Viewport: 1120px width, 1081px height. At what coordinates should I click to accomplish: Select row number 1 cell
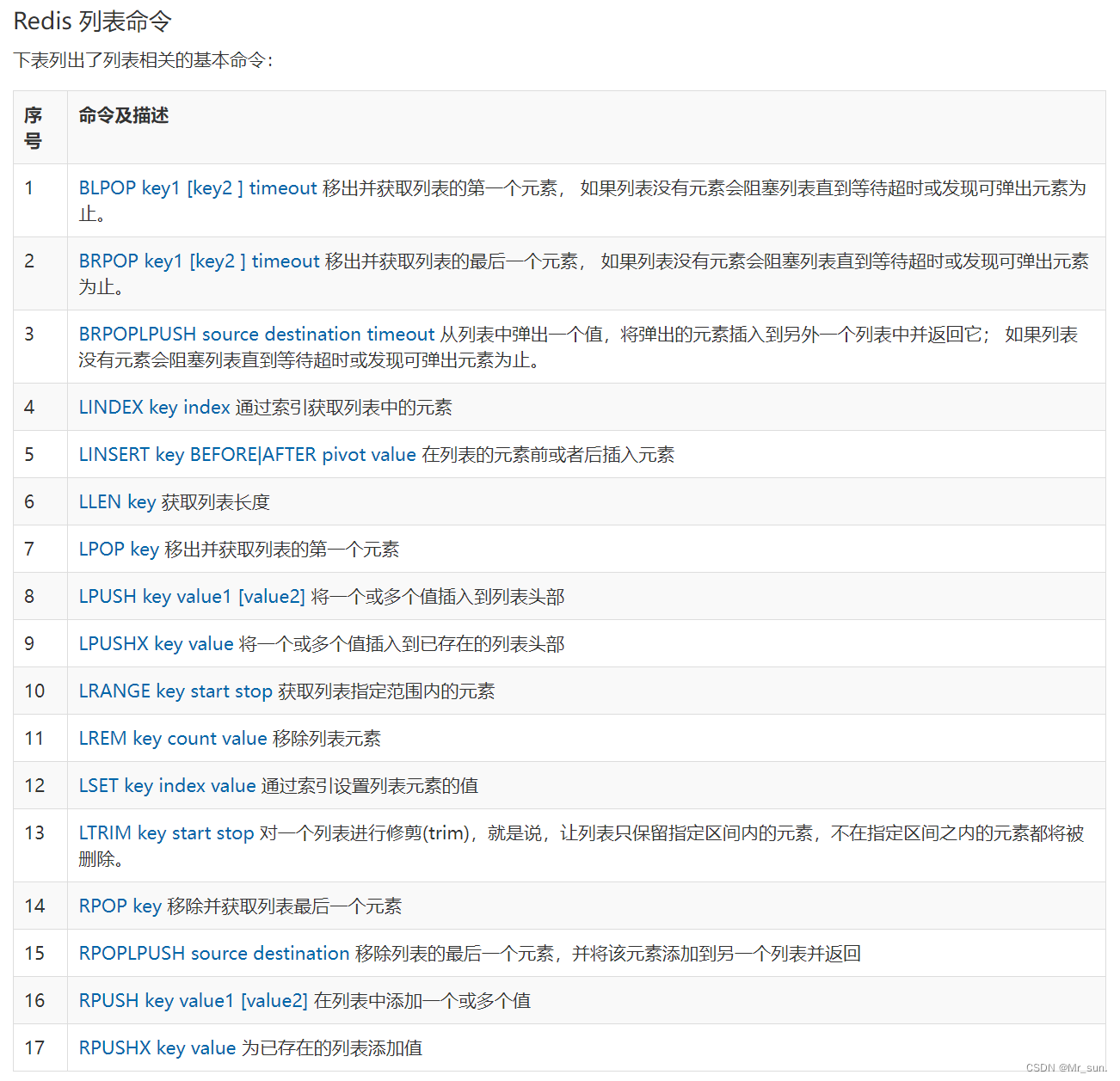tap(40, 200)
